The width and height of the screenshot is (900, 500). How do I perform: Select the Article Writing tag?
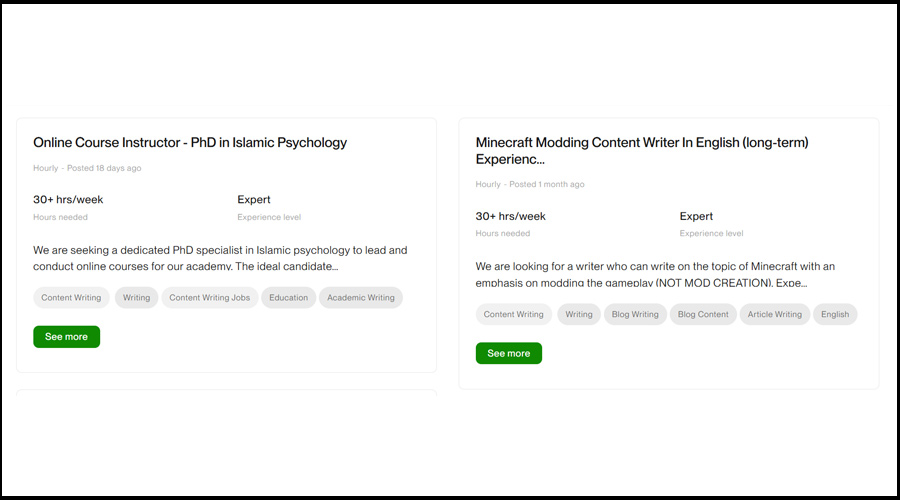[774, 315]
